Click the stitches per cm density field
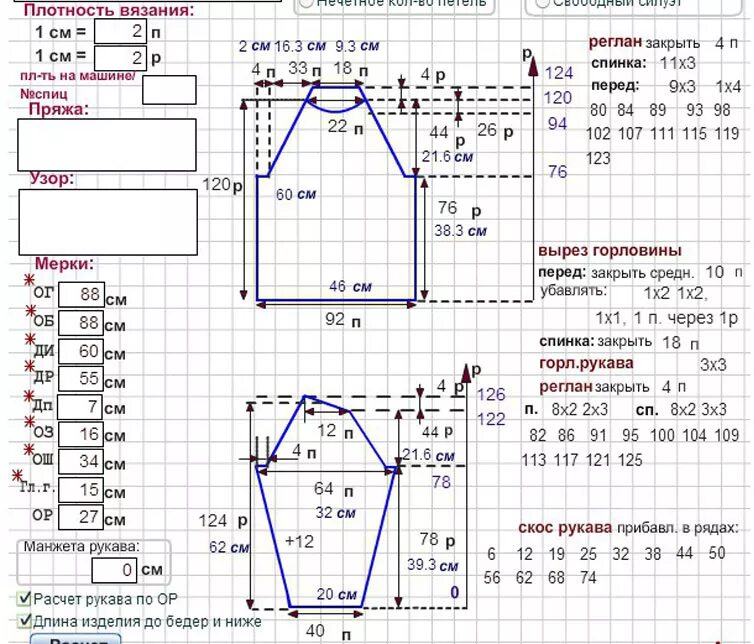Image resolution: width=754 pixels, height=644 pixels. tap(120, 32)
